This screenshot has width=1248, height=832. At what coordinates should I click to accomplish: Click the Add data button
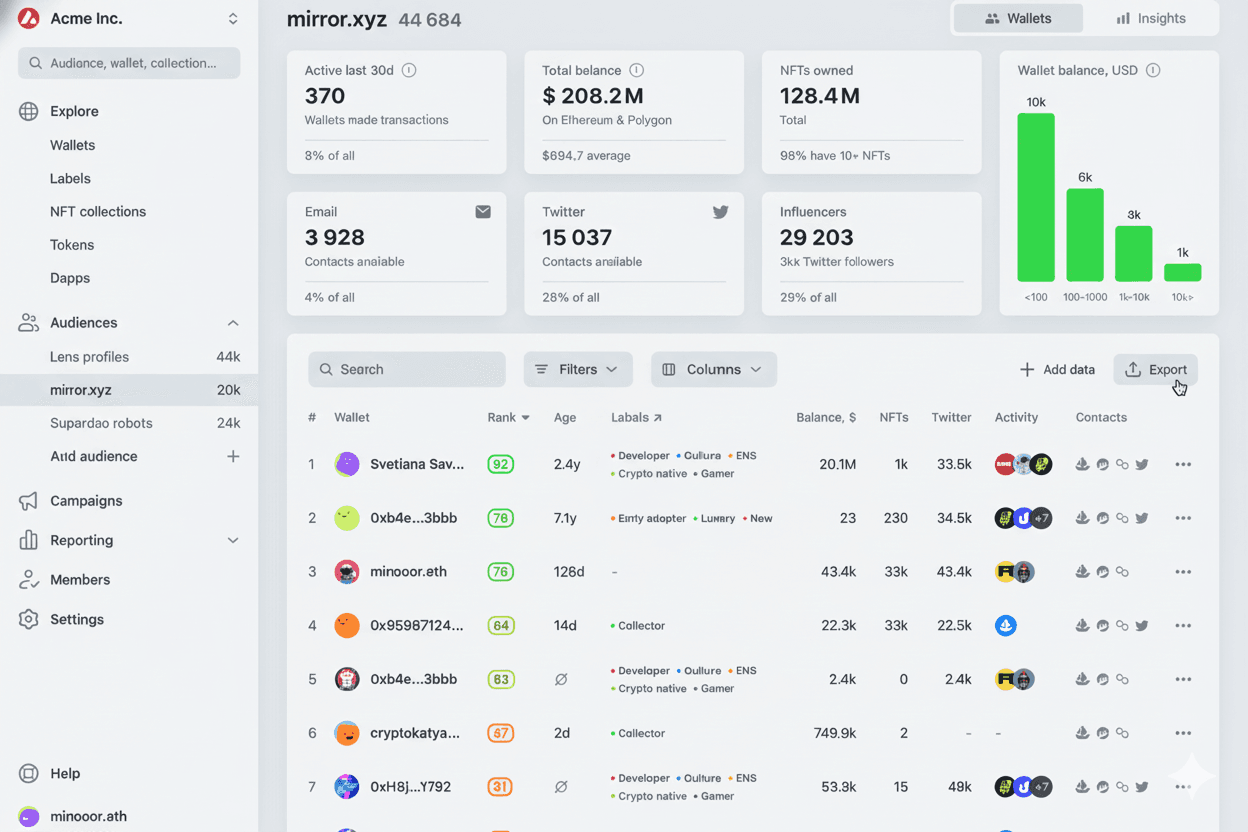point(1057,369)
